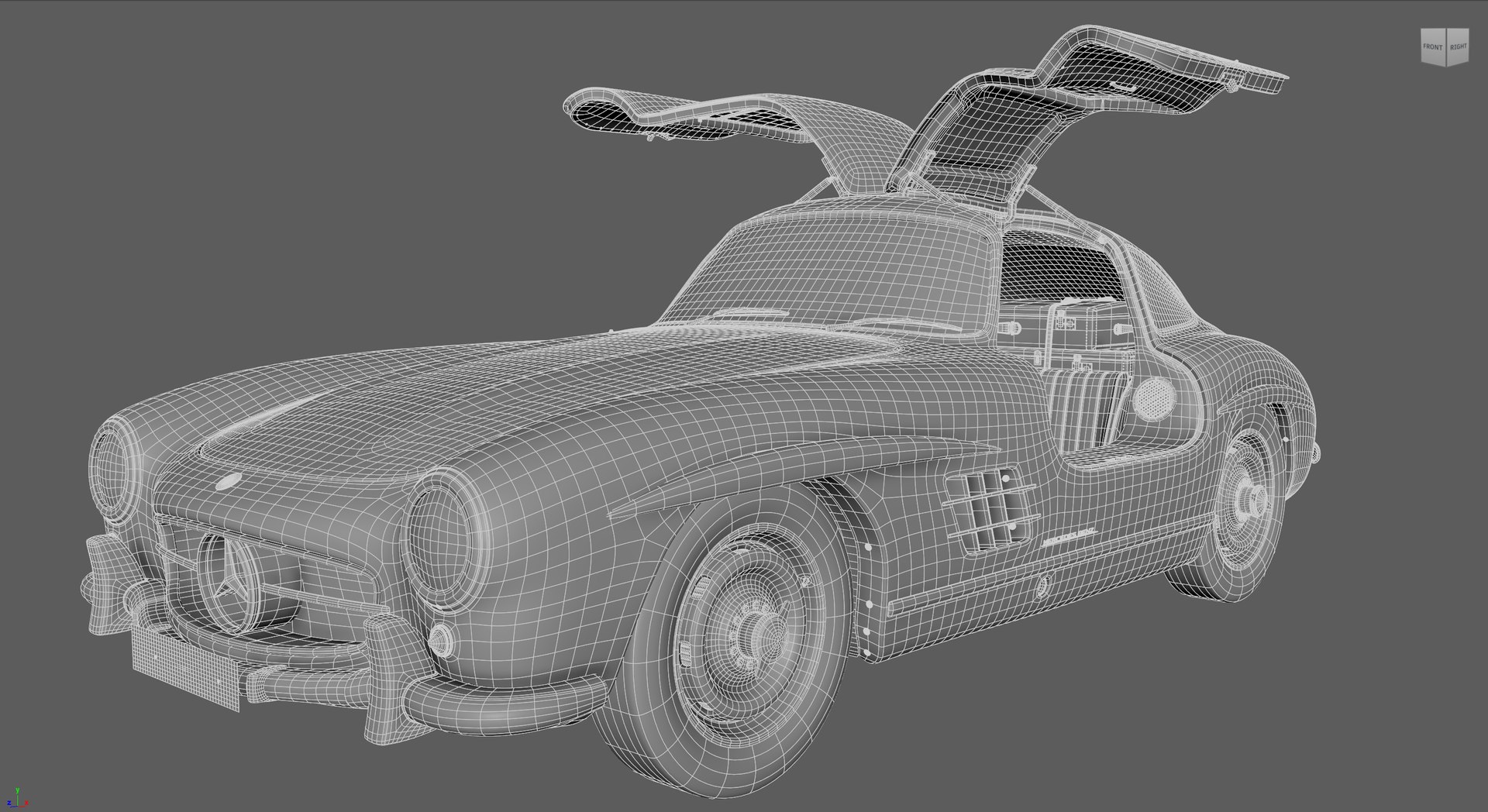Select the small round fog lamp below headlight

point(440,639)
